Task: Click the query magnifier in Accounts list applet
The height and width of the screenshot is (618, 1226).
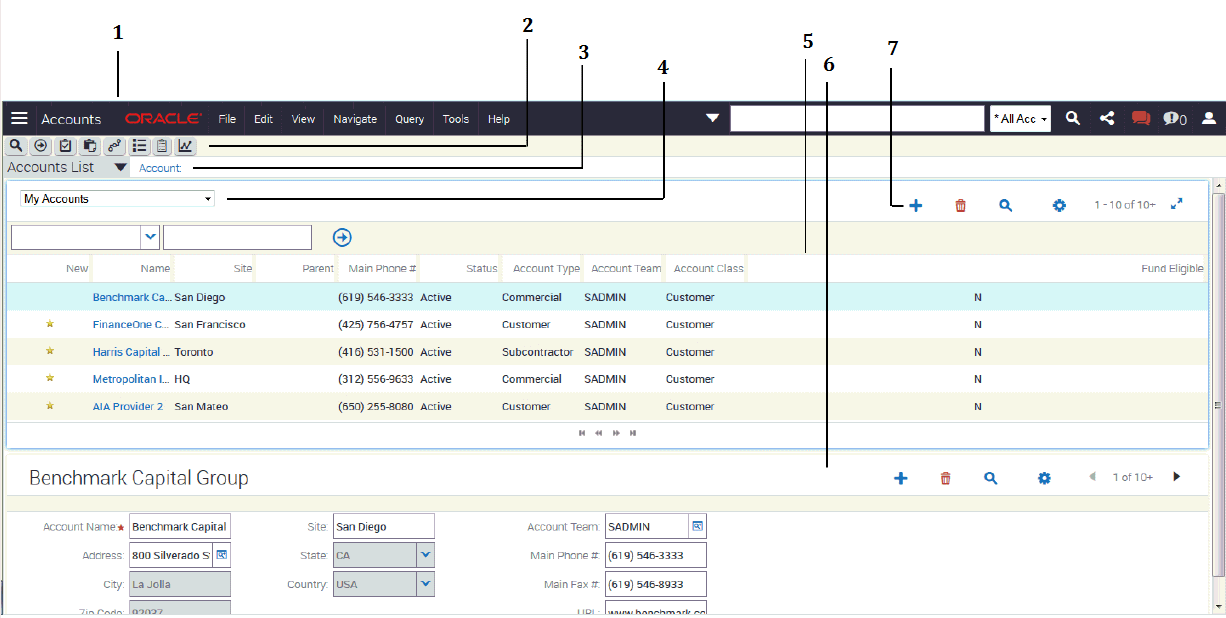Action: [x=1006, y=205]
